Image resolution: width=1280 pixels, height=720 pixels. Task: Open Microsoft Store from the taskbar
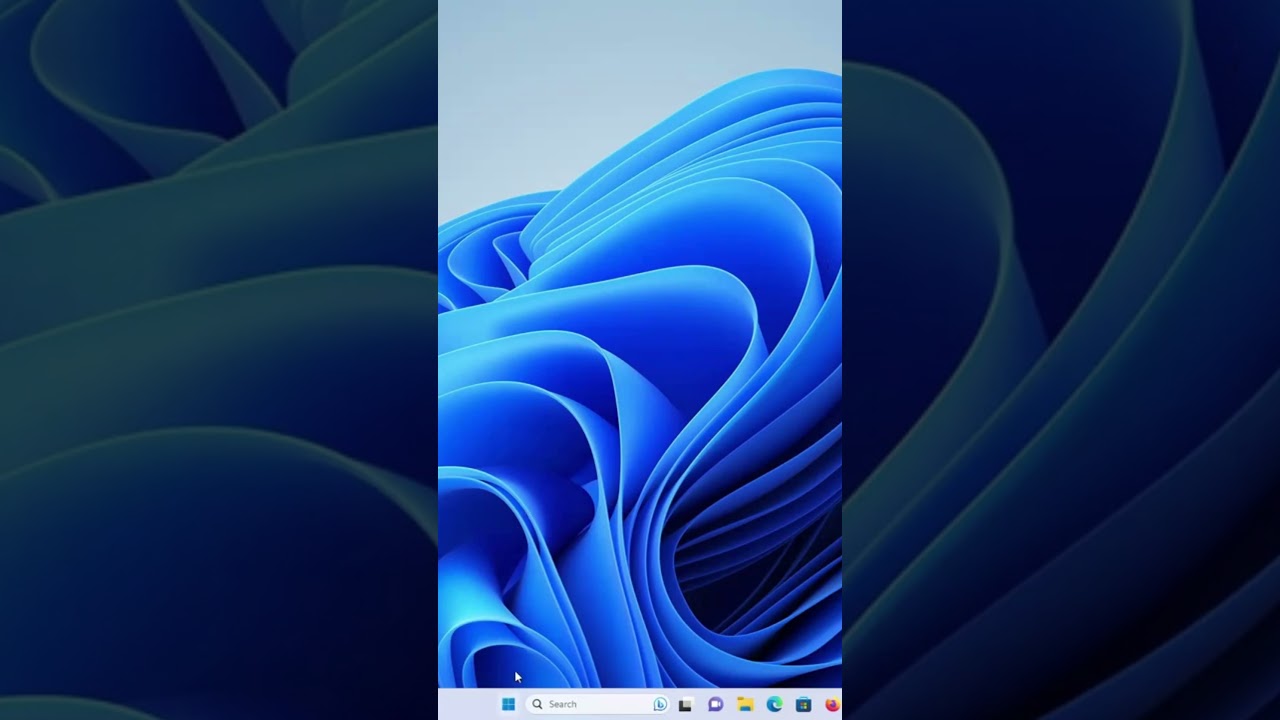(x=803, y=704)
